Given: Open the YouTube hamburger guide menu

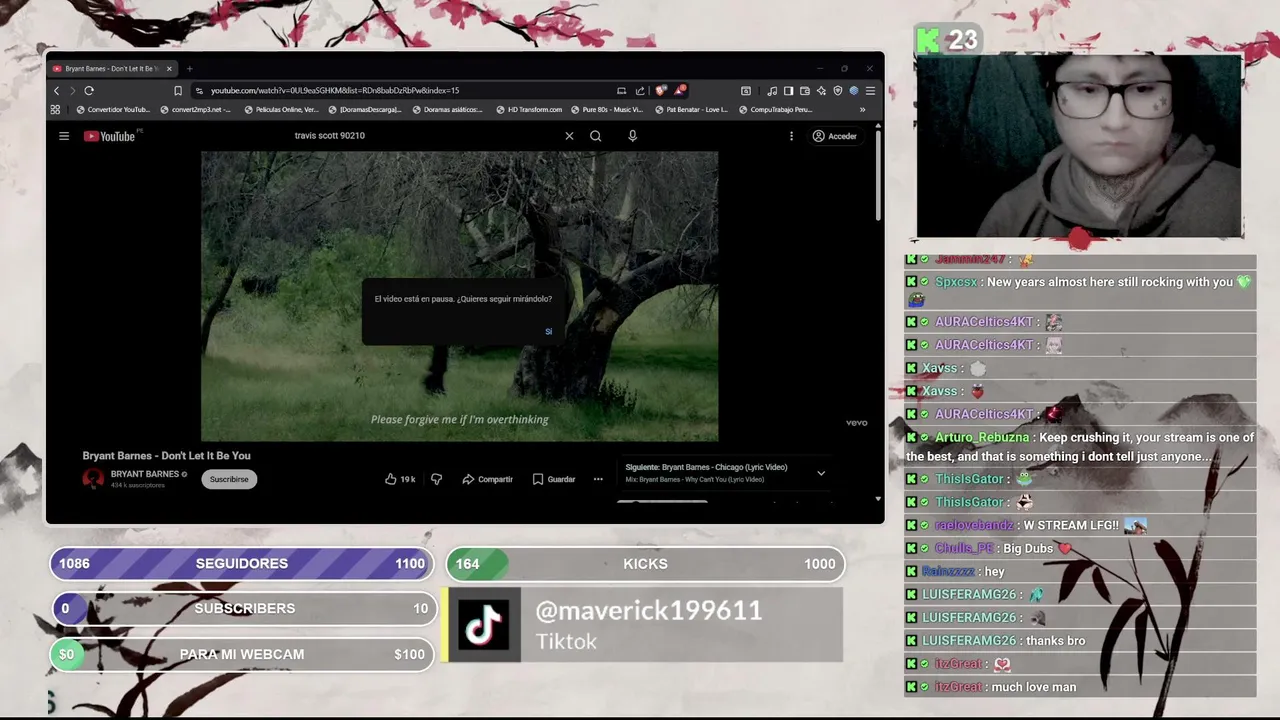Looking at the screenshot, I should (64, 136).
